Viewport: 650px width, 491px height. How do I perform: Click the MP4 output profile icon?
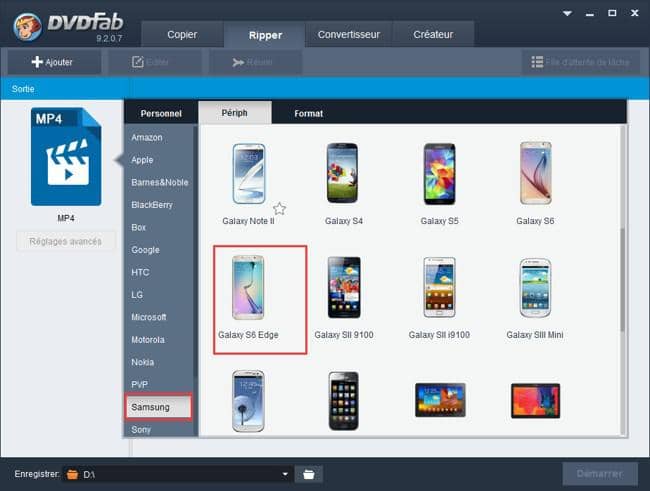click(66, 157)
